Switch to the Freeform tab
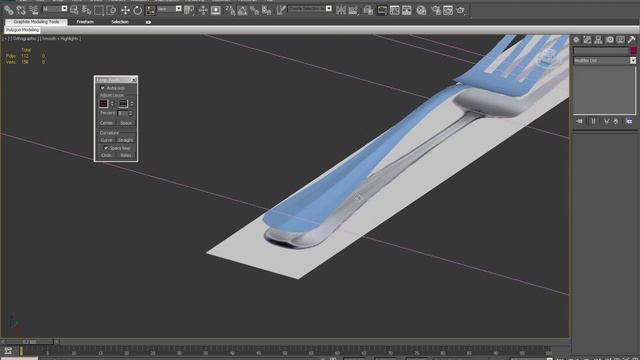This screenshot has width=640, height=360. pos(85,22)
